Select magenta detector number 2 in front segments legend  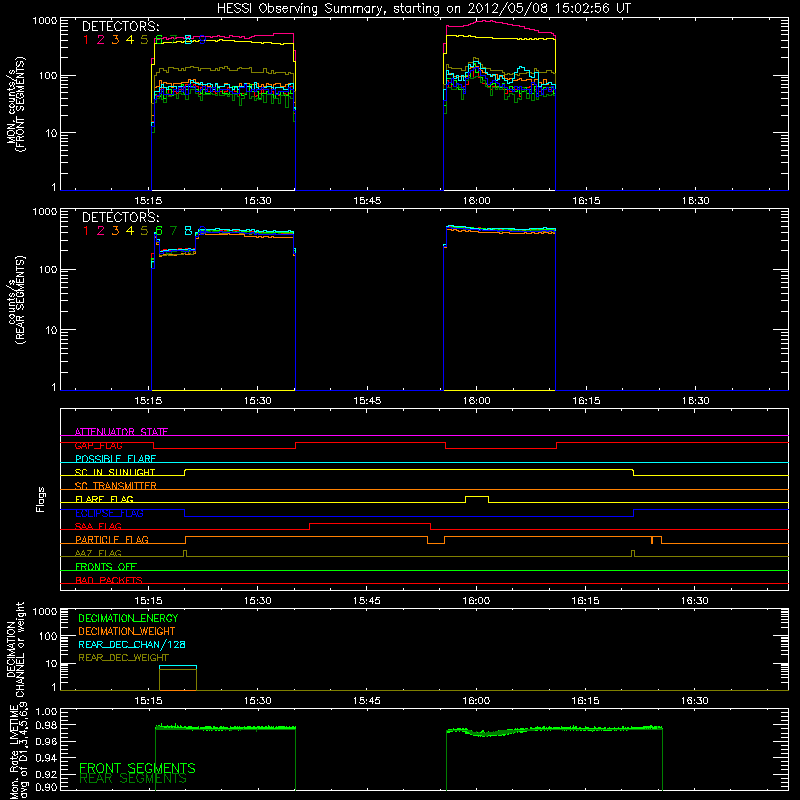(101, 40)
